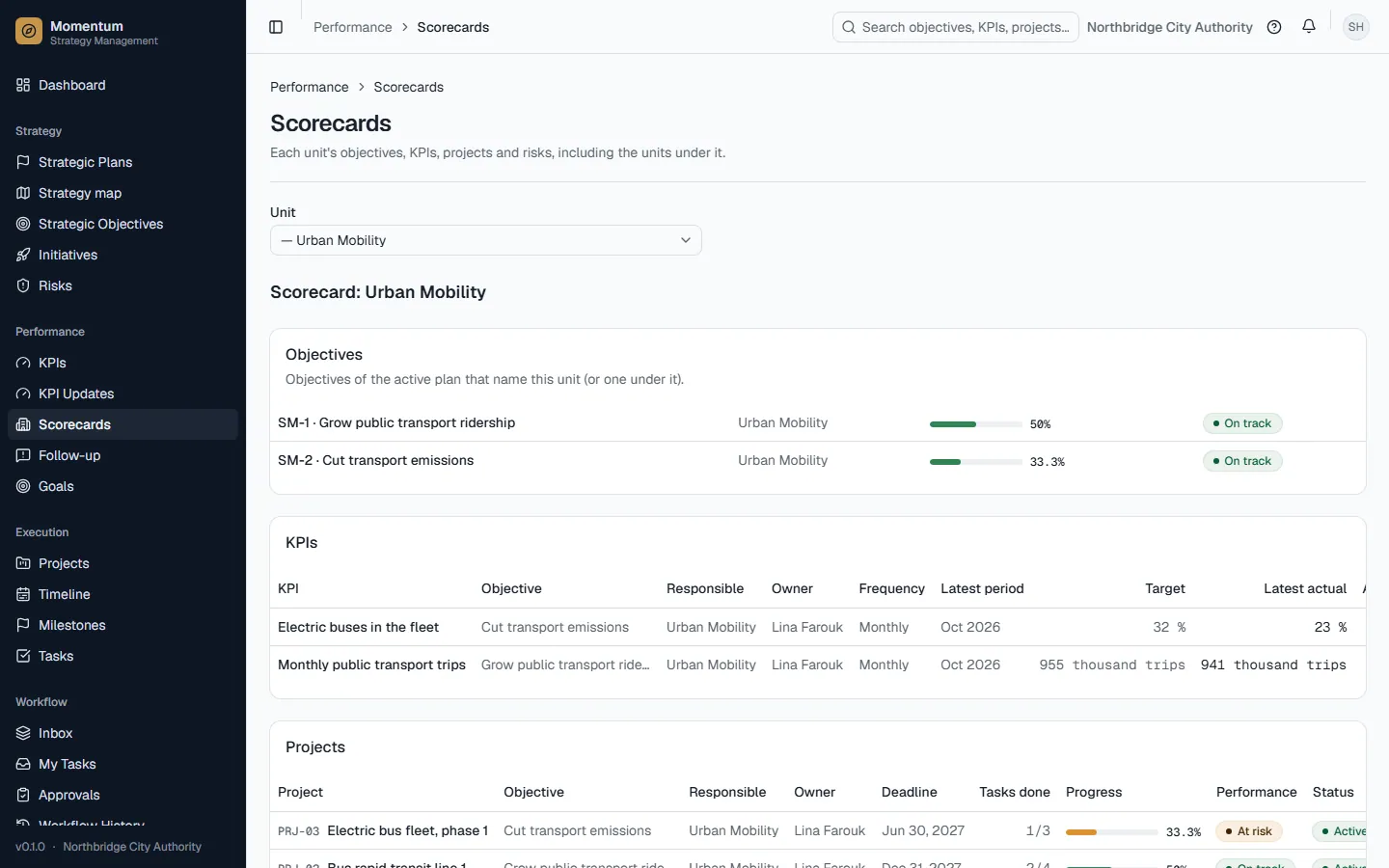This screenshot has width=1389, height=868.
Task: Click the SM-2 progress bar at 33.3%
Action: coord(976,462)
